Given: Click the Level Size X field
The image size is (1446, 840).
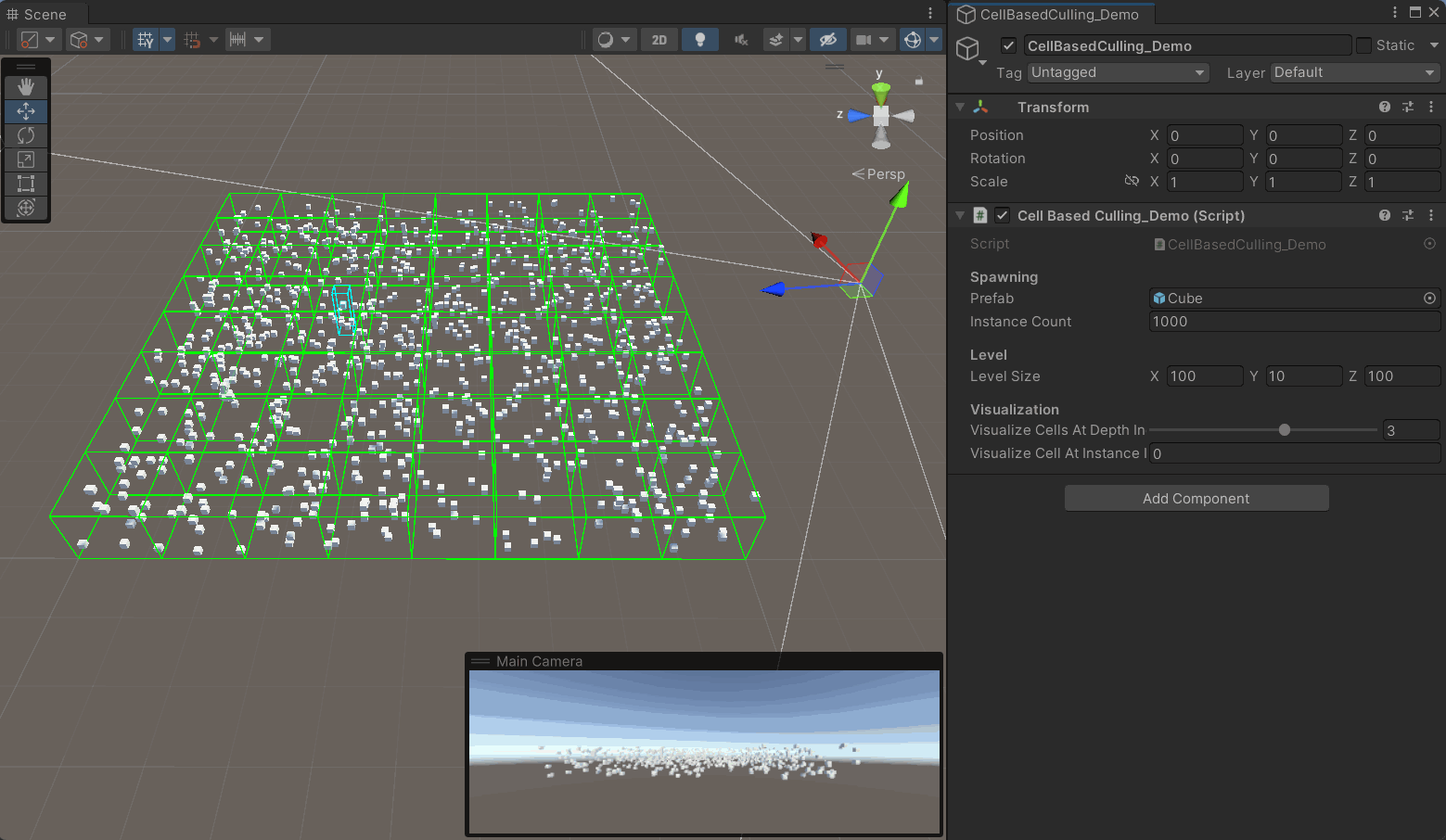Looking at the screenshot, I should tap(1205, 376).
